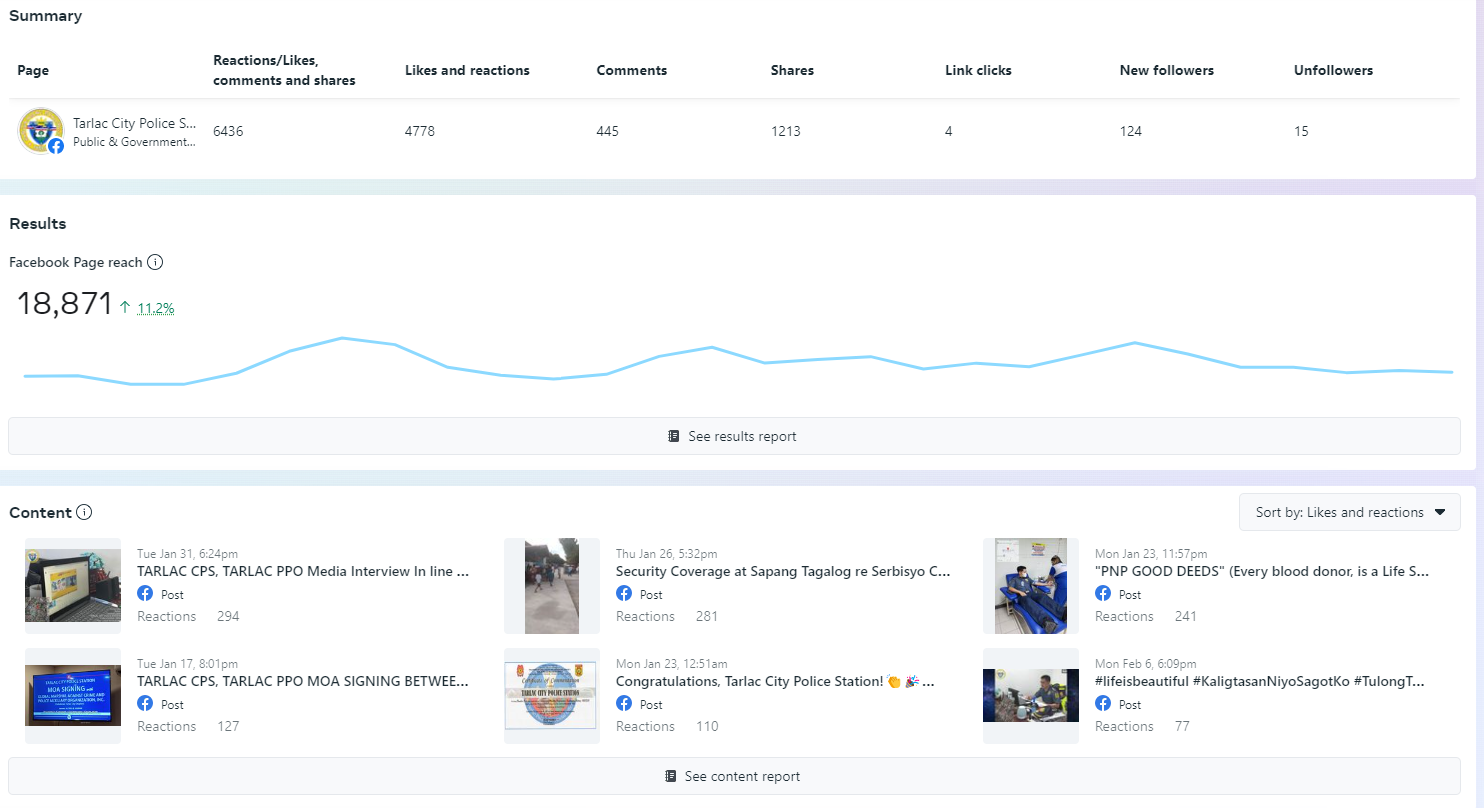Click the Tue Jan 31, 6:24pm timestamp
1484x808 pixels.
point(187,554)
